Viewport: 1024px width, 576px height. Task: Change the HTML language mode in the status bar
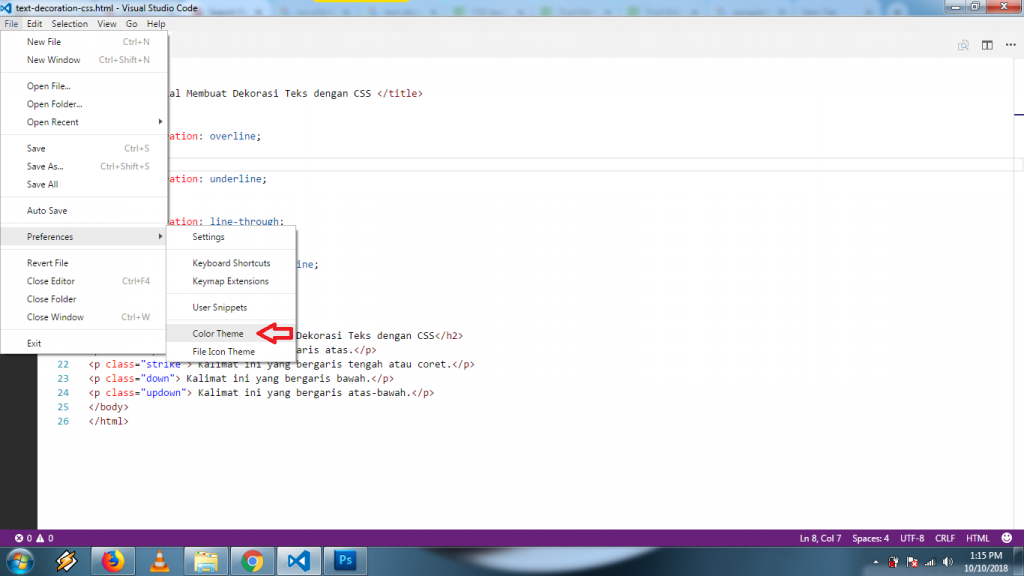(978, 538)
